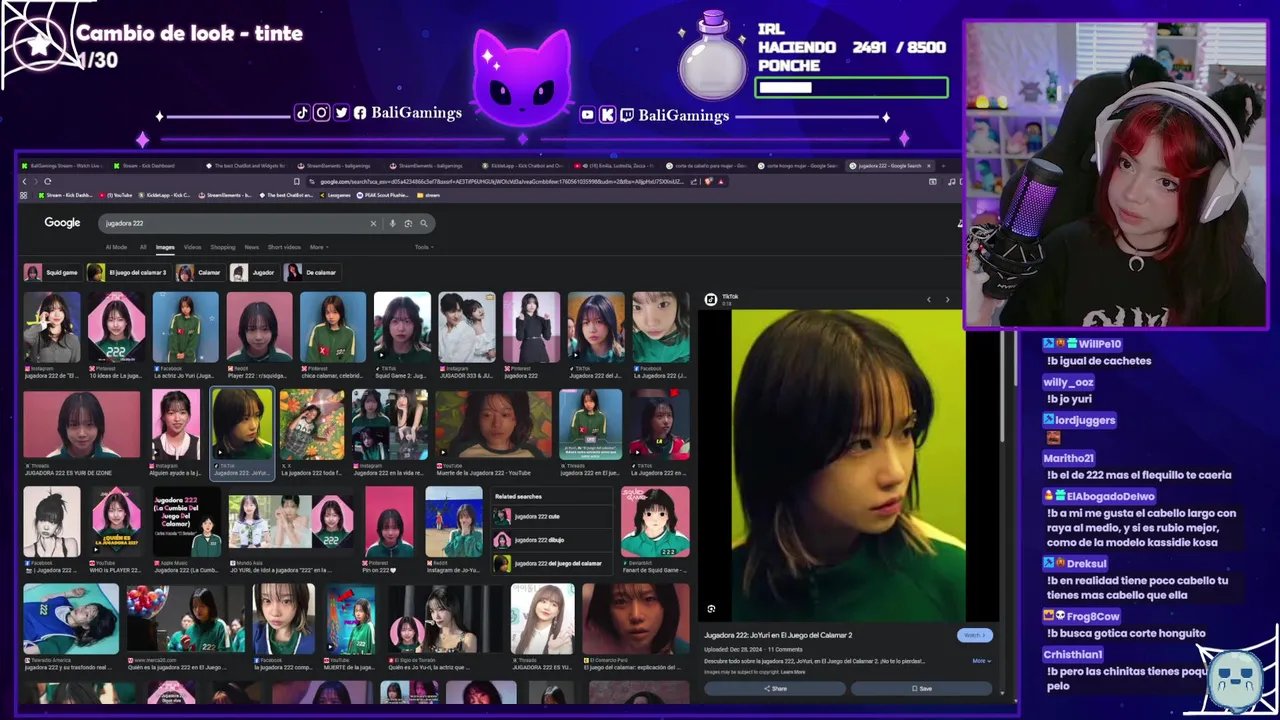Viewport: 1280px width, 720px height.
Task: Open the TikTok source icon in the preview
Action: tap(711, 299)
